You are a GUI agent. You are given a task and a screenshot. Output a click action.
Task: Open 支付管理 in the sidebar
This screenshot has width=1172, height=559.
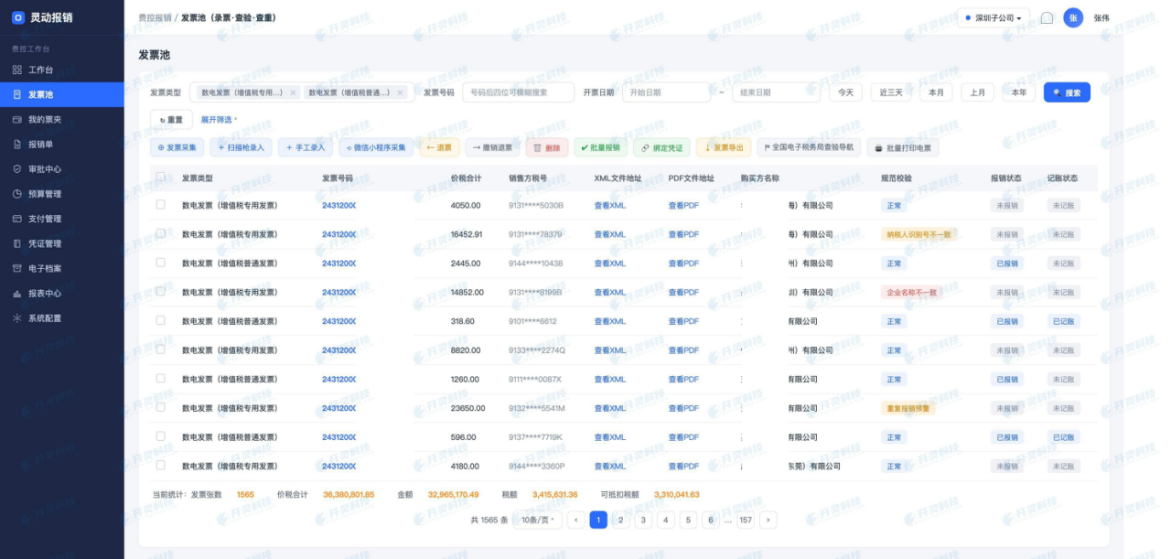(62, 219)
